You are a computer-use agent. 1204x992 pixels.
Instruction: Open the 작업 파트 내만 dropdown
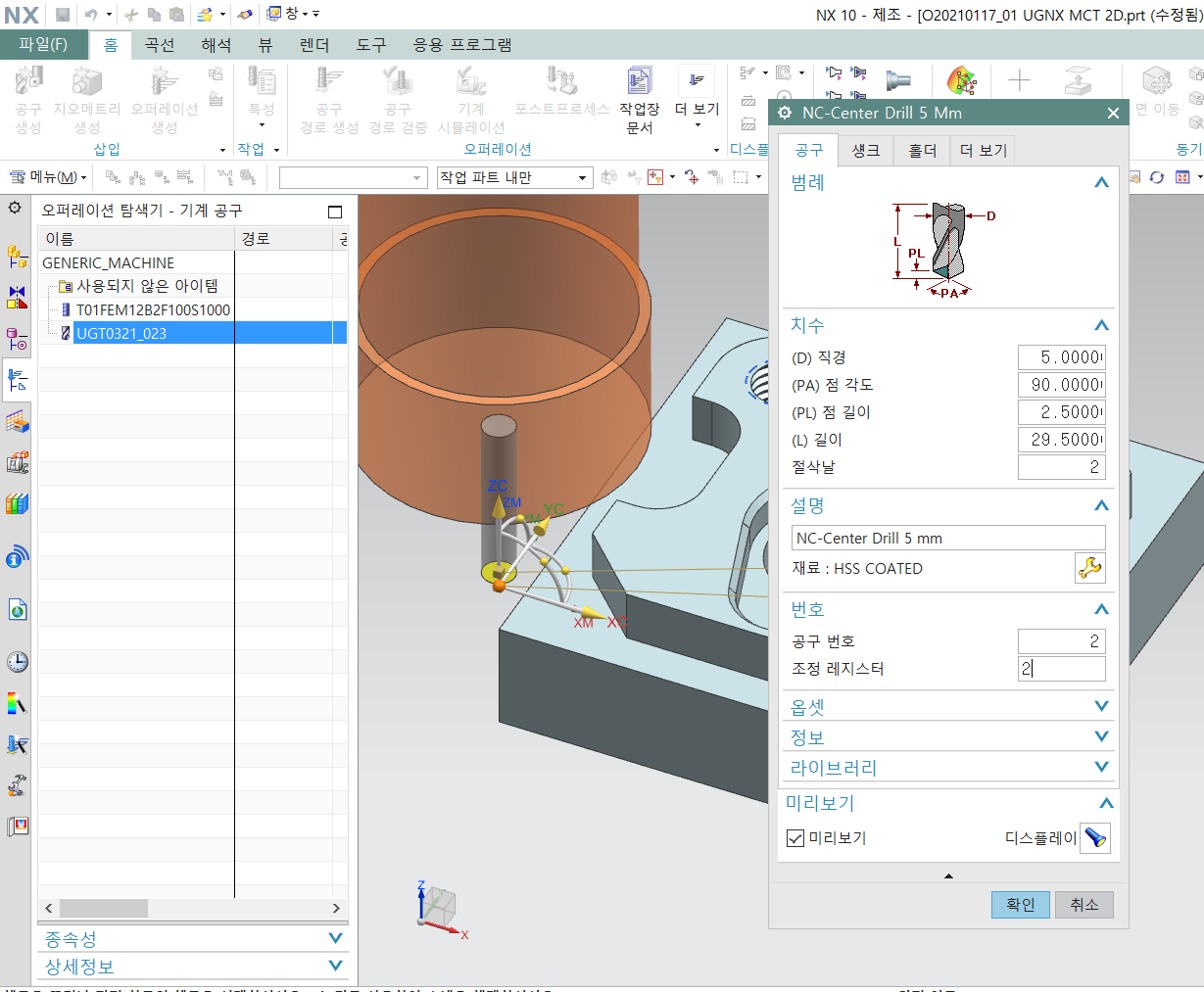[514, 177]
